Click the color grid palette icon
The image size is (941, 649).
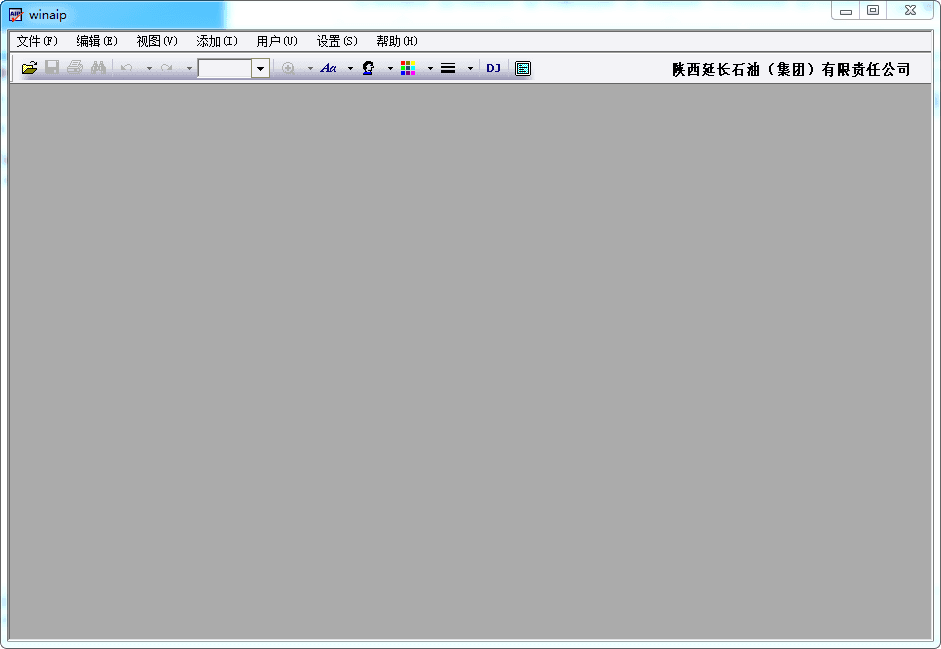coord(408,68)
